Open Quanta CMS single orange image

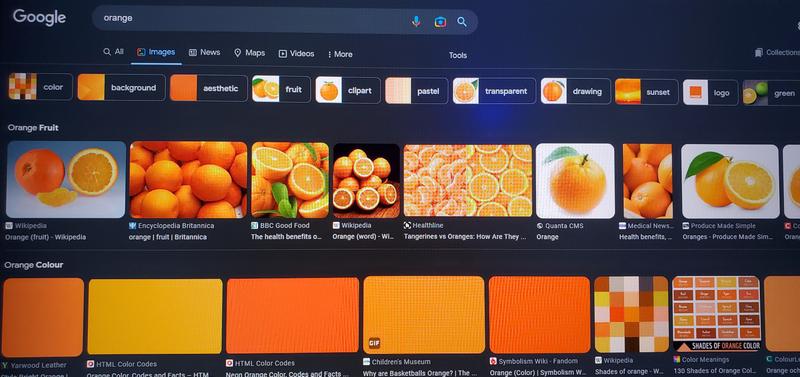coord(576,181)
